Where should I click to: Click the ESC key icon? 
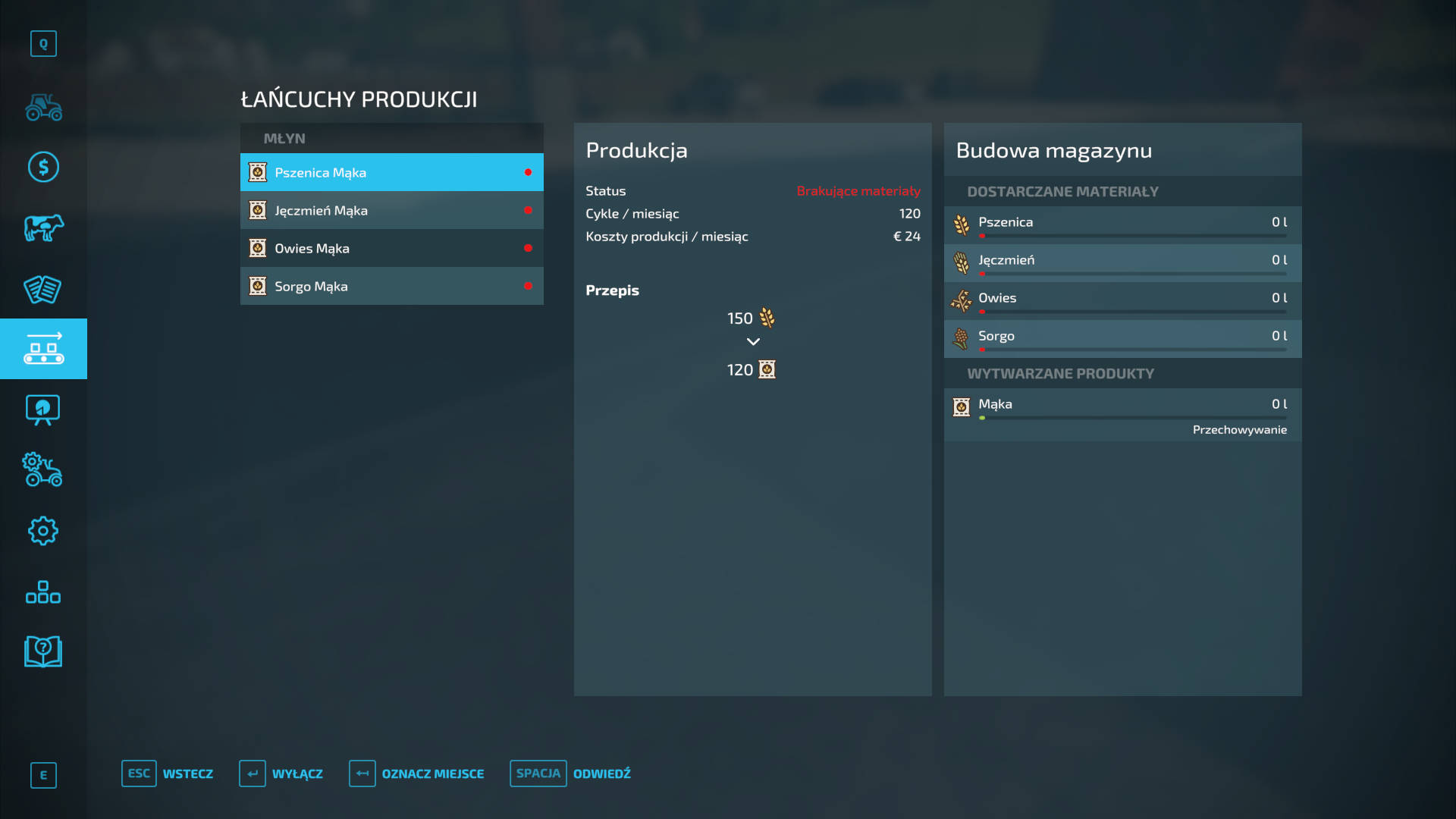(x=139, y=773)
